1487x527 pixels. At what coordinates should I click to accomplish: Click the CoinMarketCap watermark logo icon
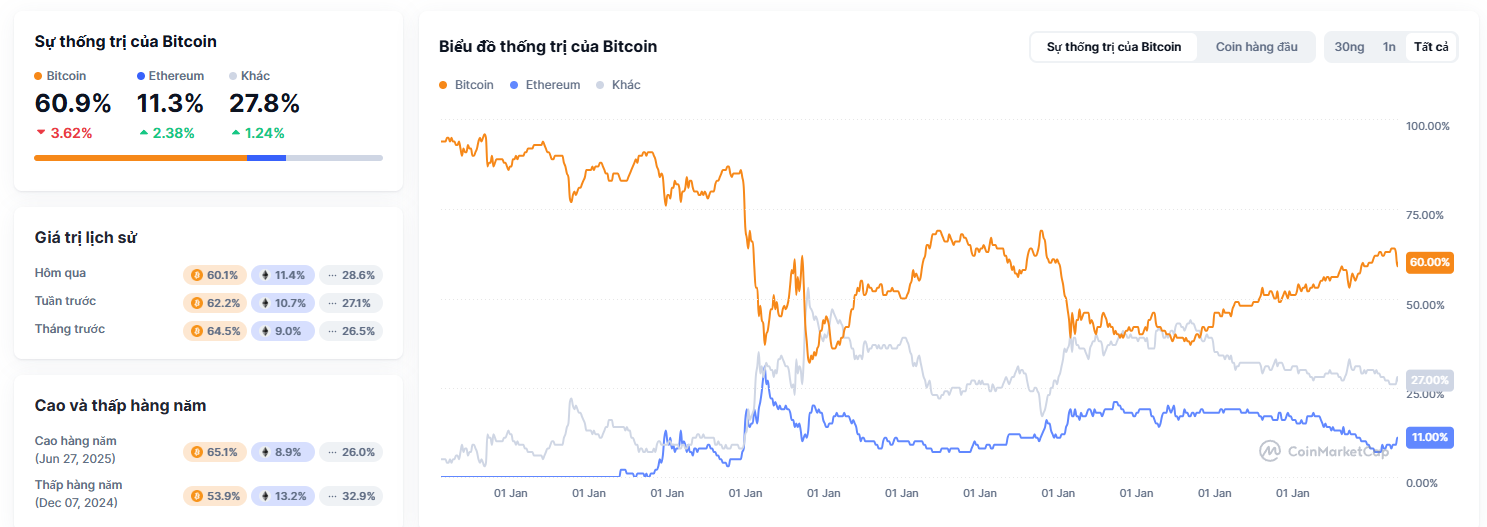(1270, 451)
